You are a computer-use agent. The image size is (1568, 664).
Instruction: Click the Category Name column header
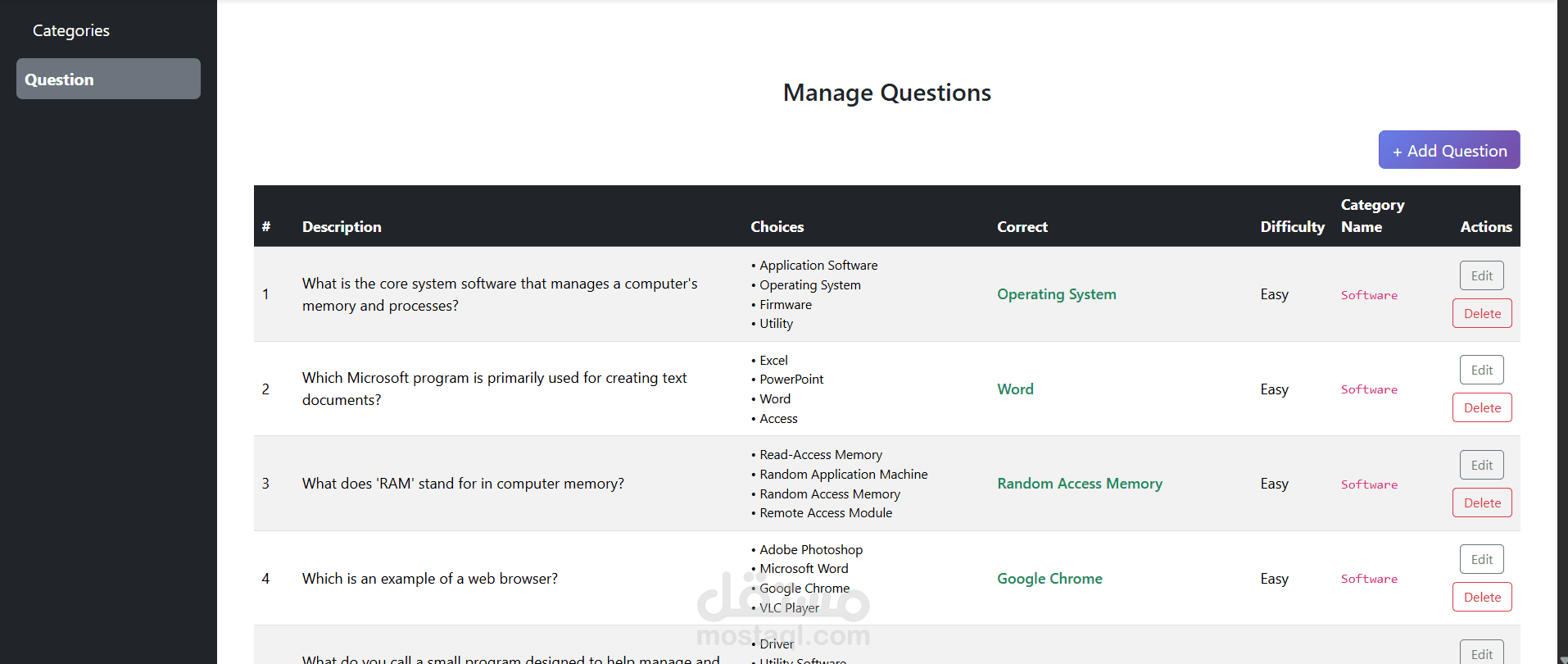(1372, 216)
